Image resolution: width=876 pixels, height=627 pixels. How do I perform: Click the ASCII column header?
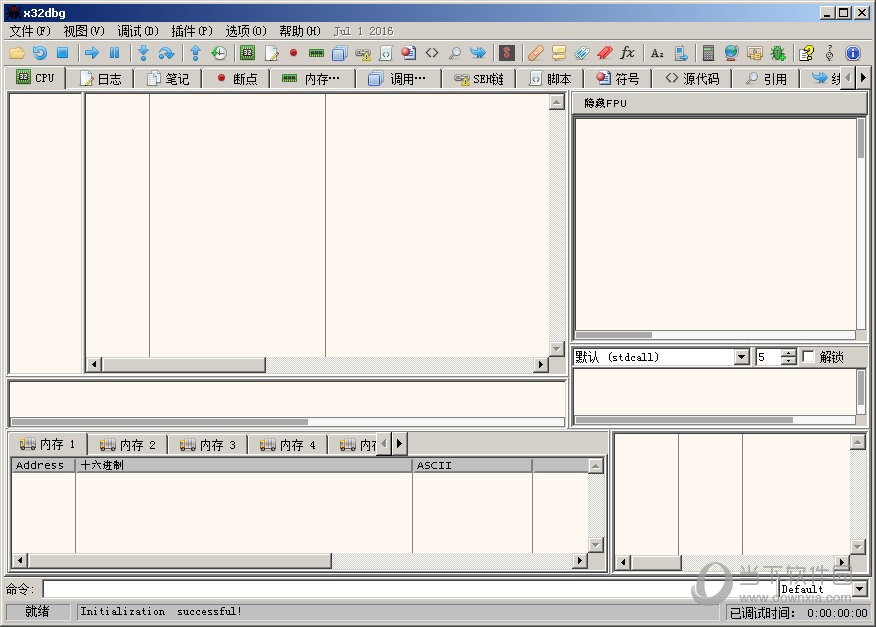(x=472, y=465)
